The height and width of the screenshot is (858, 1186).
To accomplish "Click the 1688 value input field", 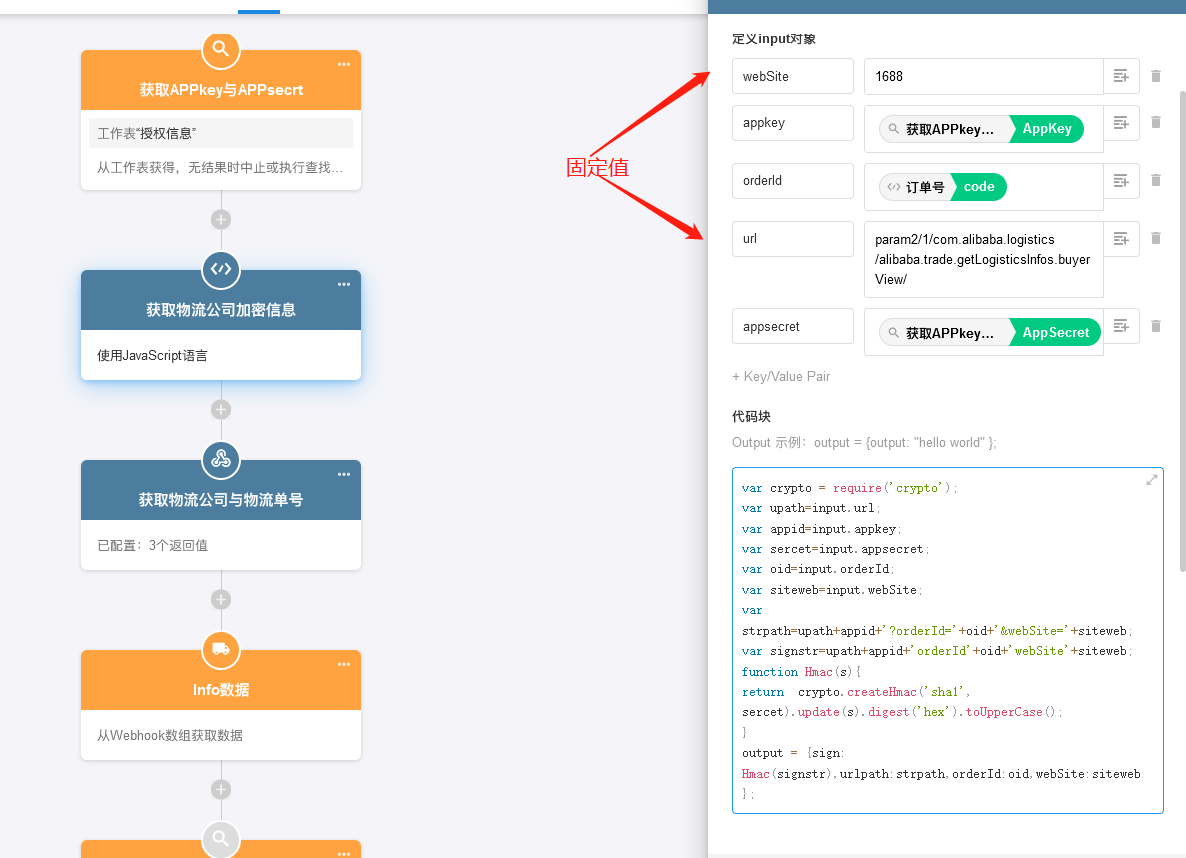I will point(983,77).
